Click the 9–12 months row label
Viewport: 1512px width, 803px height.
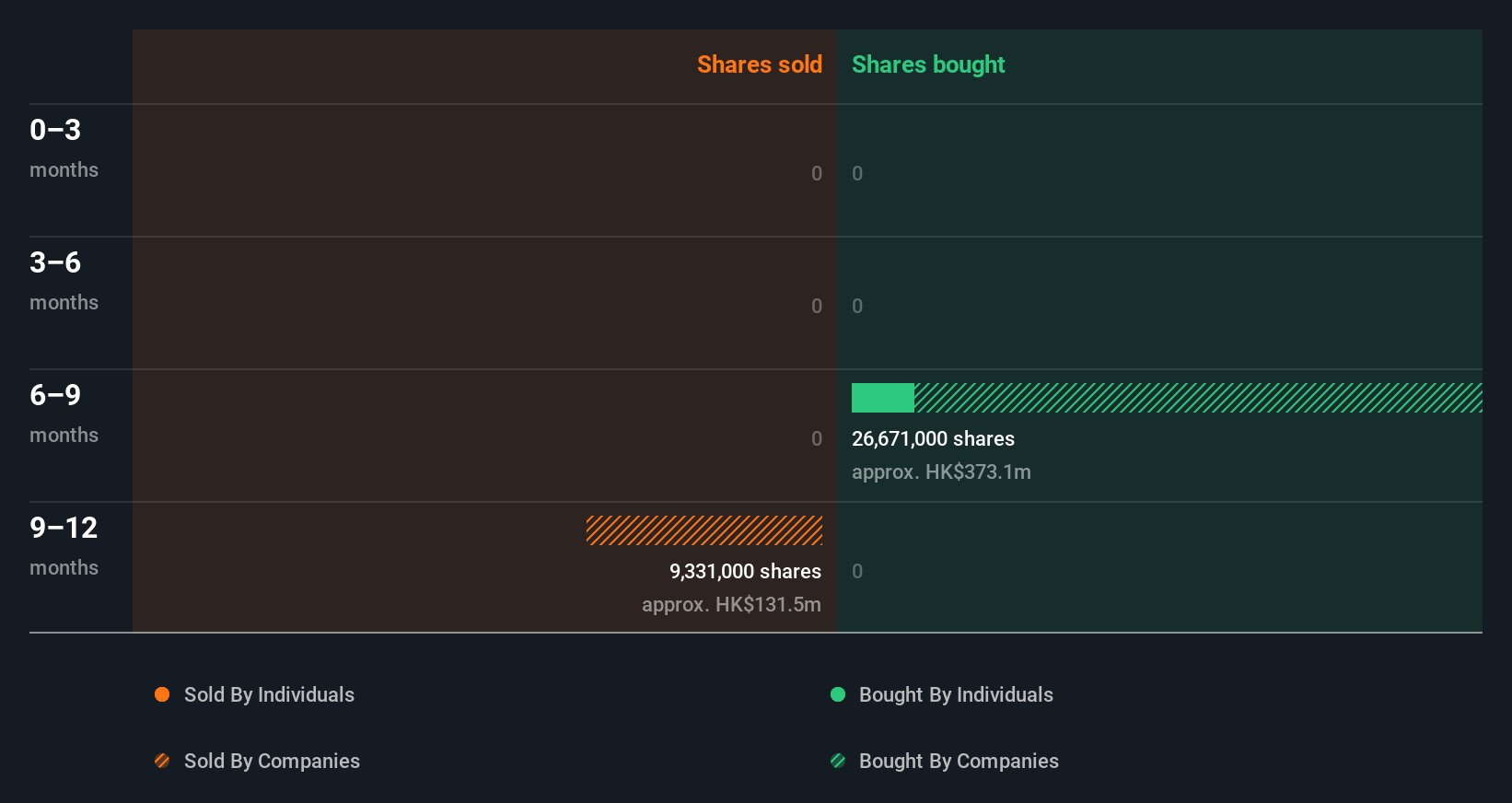[x=64, y=545]
